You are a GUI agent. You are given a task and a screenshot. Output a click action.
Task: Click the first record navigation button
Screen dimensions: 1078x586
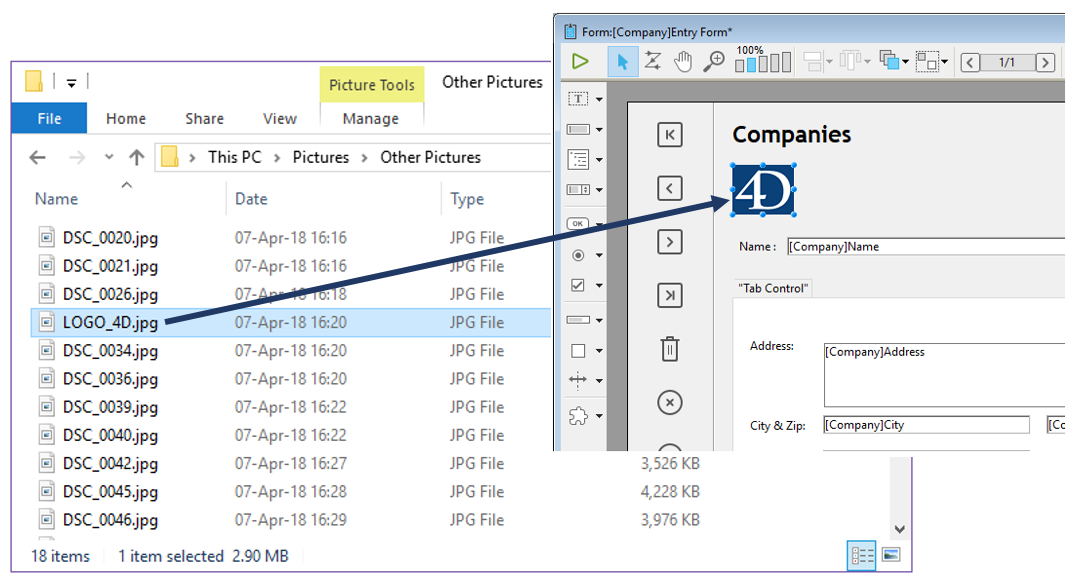coord(670,135)
